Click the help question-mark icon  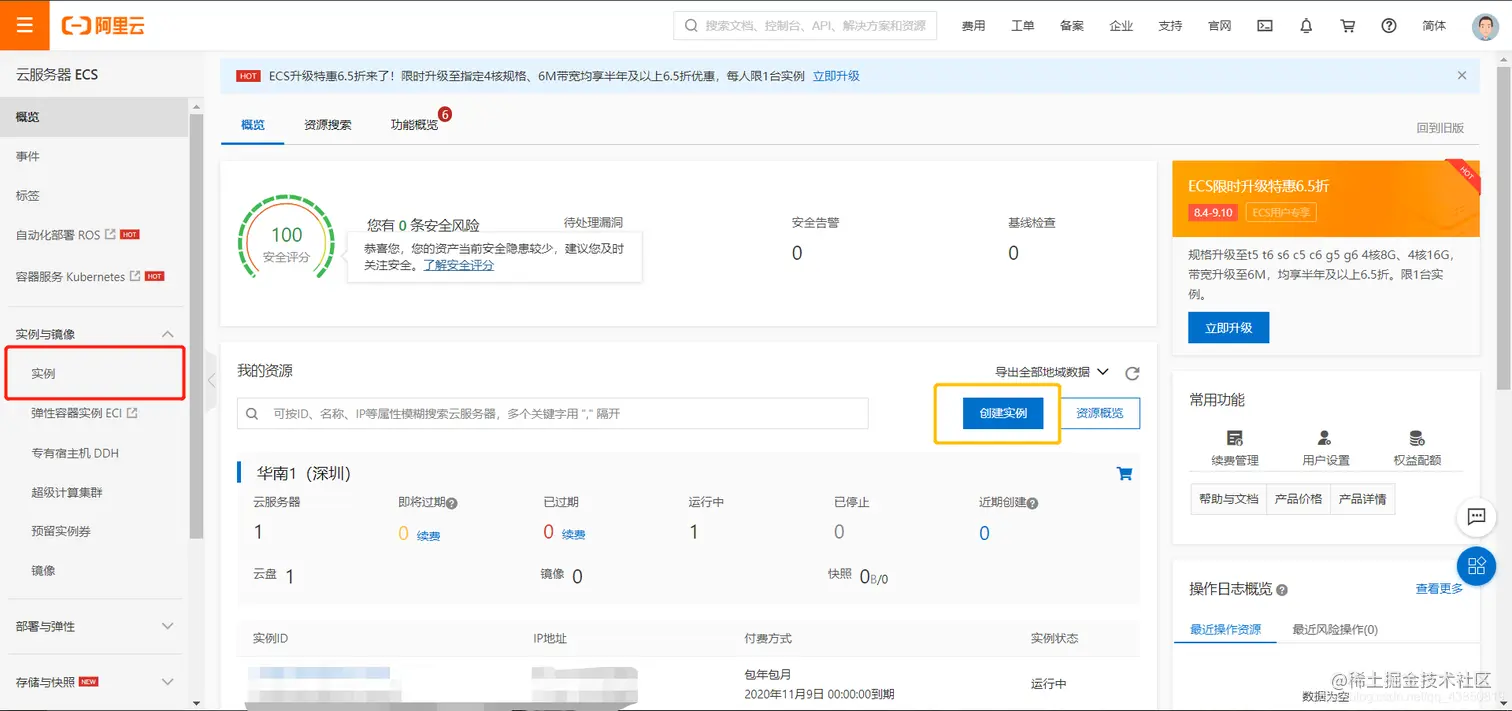tap(1388, 25)
